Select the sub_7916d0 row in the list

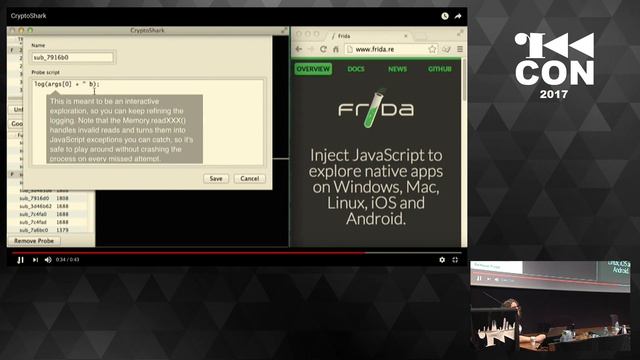pyautogui.click(x=47, y=198)
